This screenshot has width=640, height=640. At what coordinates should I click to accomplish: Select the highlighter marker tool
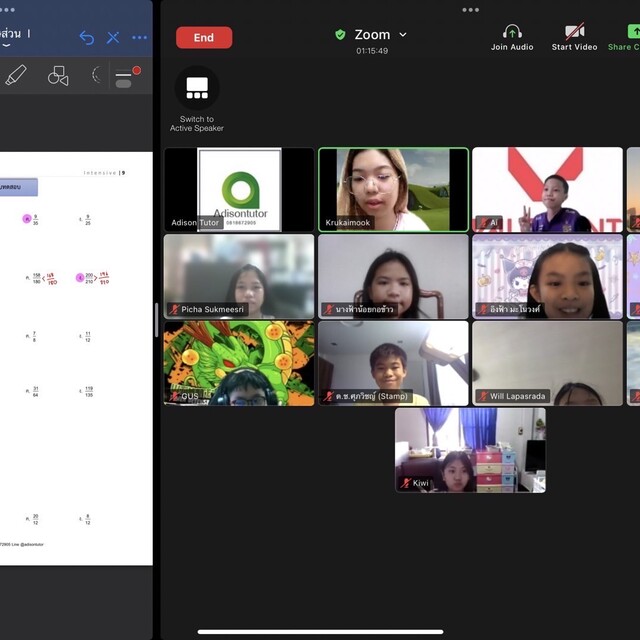tap(16, 75)
